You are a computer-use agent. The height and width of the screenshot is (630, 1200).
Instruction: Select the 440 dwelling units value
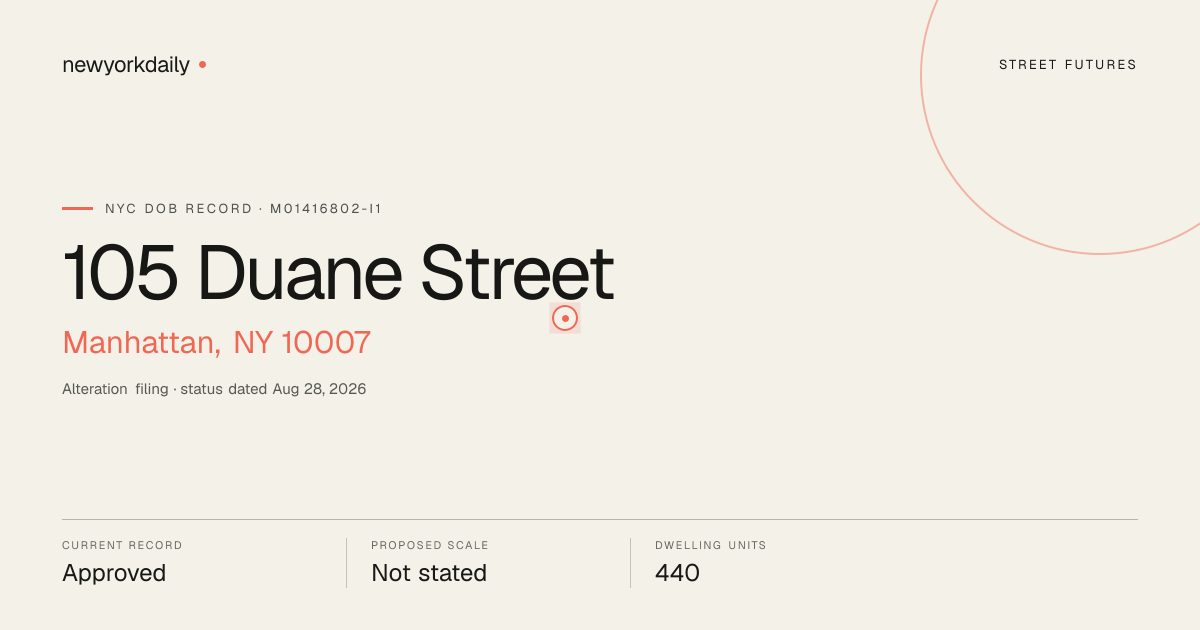point(677,573)
